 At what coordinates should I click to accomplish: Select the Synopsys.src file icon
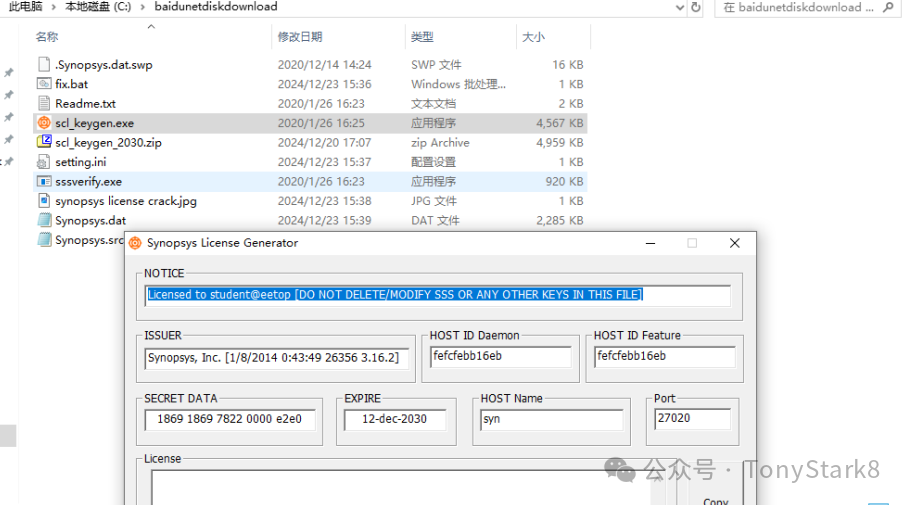(44, 240)
